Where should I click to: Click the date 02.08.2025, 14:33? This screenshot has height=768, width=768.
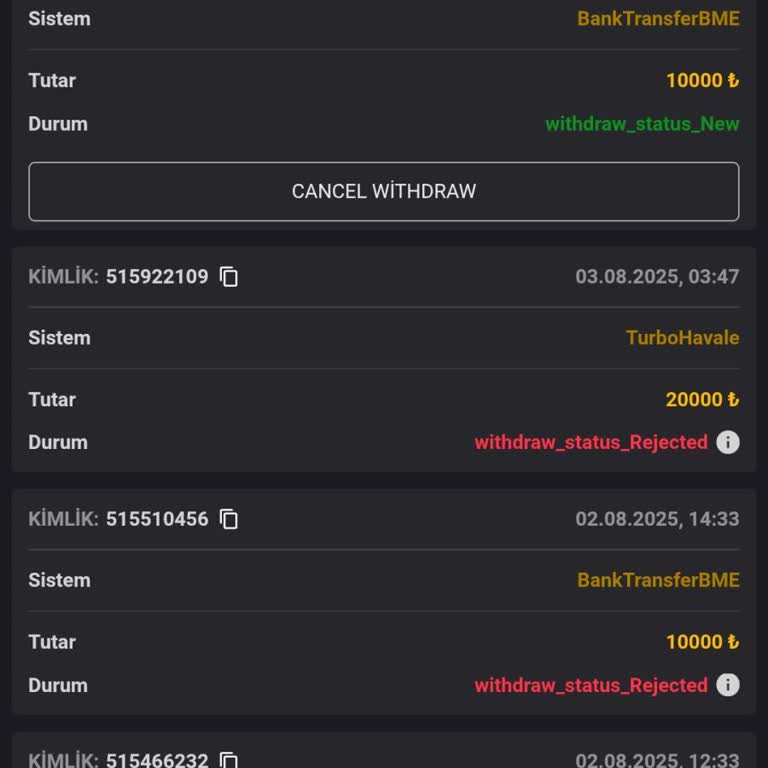coord(657,519)
